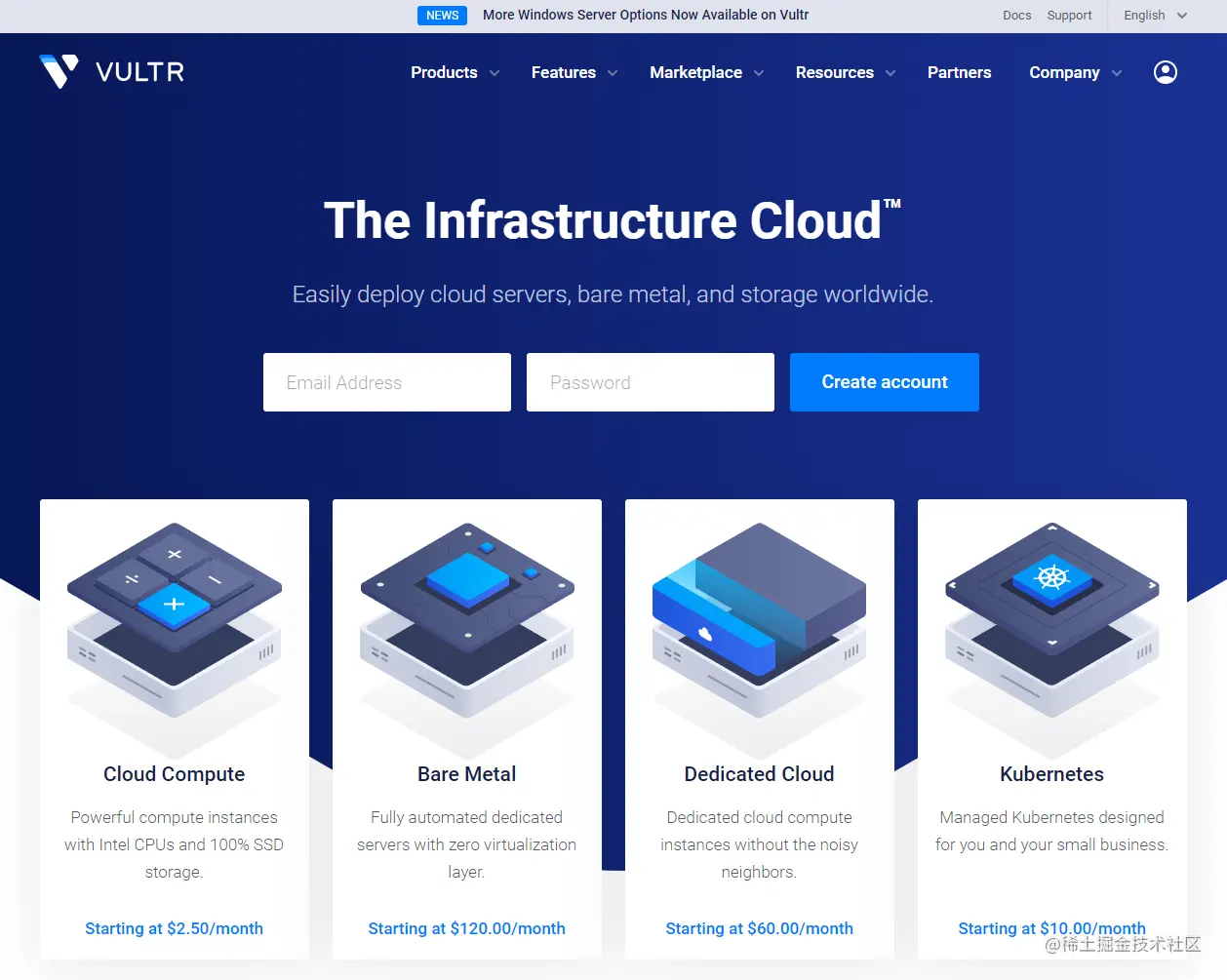Expand the Company dropdown chevron

pos(1118,73)
